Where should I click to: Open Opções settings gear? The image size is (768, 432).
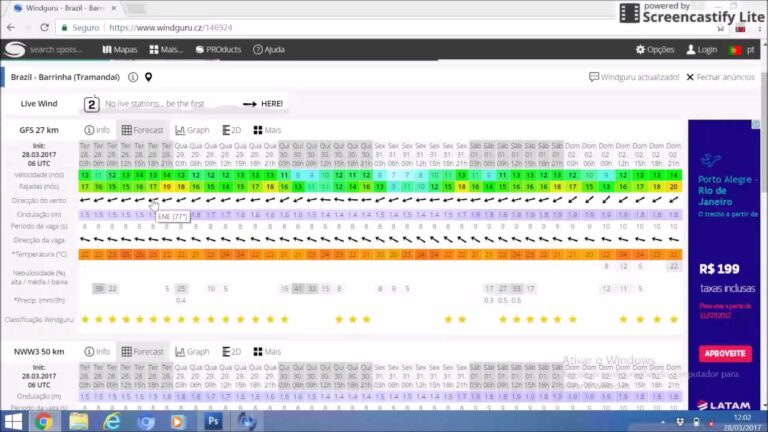[x=655, y=49]
